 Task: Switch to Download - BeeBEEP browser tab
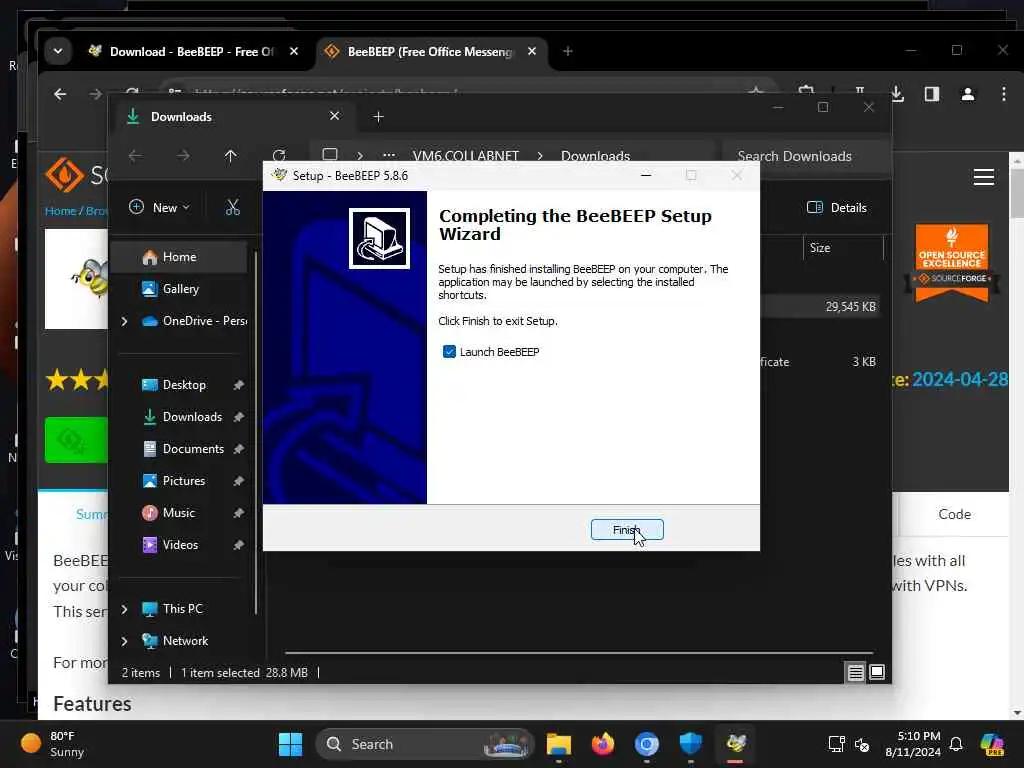pos(192,52)
